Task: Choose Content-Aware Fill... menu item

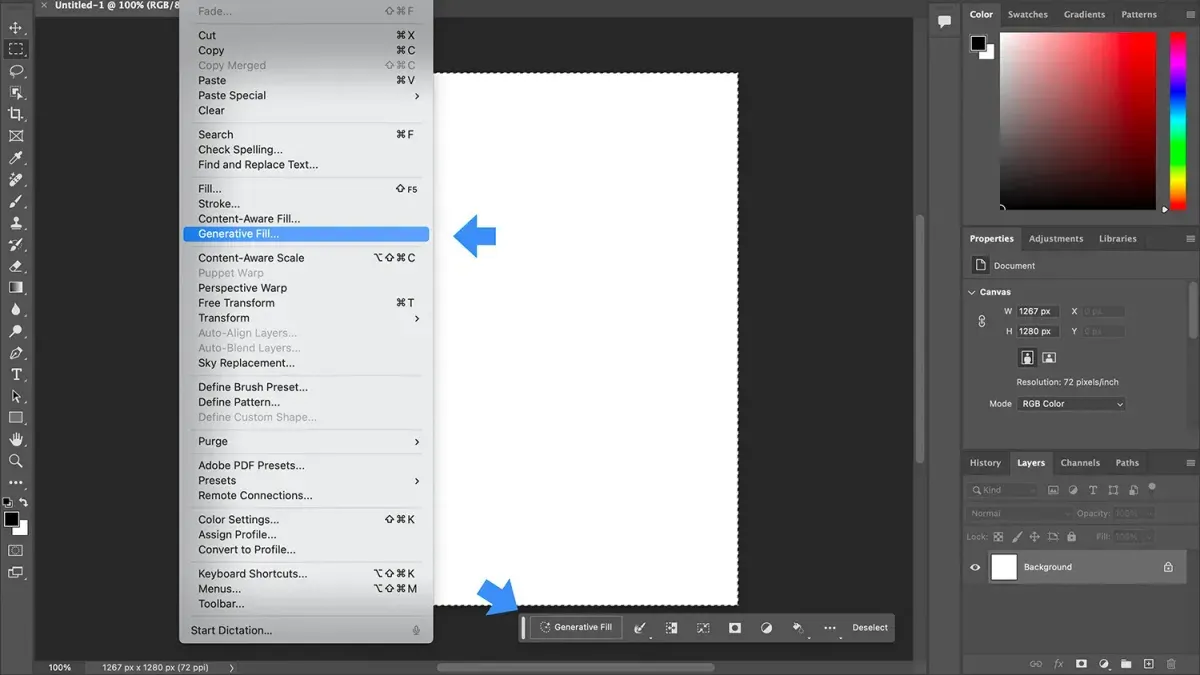Action: 306,219
